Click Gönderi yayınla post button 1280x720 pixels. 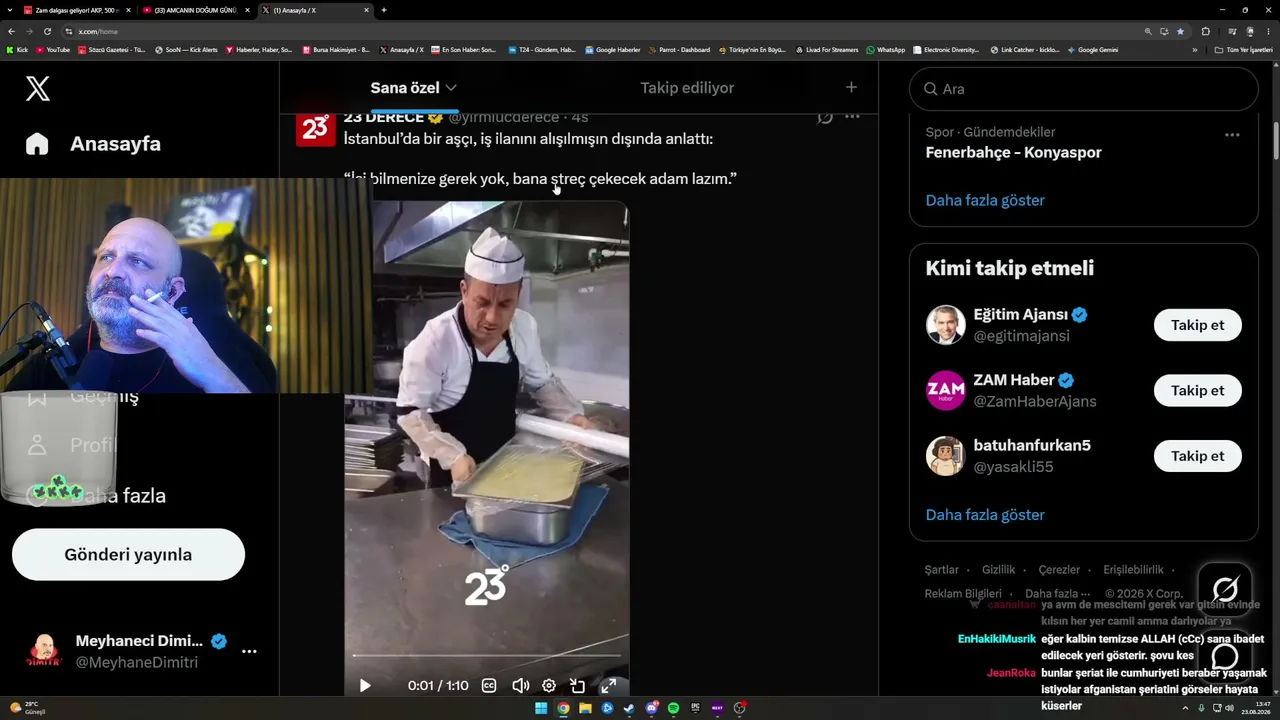tap(128, 555)
